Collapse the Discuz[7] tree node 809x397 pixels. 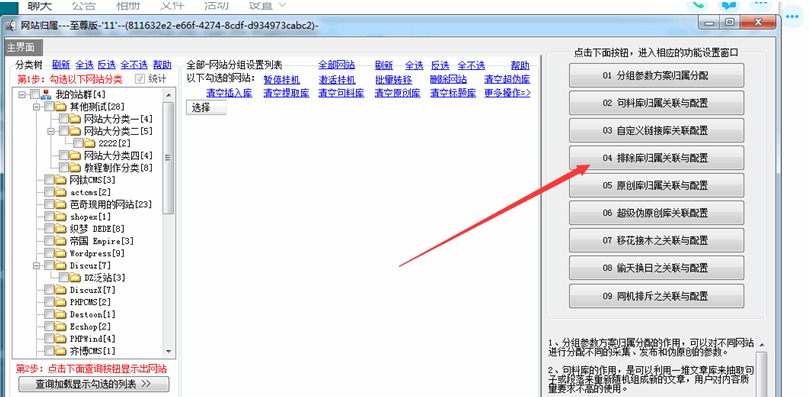(x=36, y=266)
